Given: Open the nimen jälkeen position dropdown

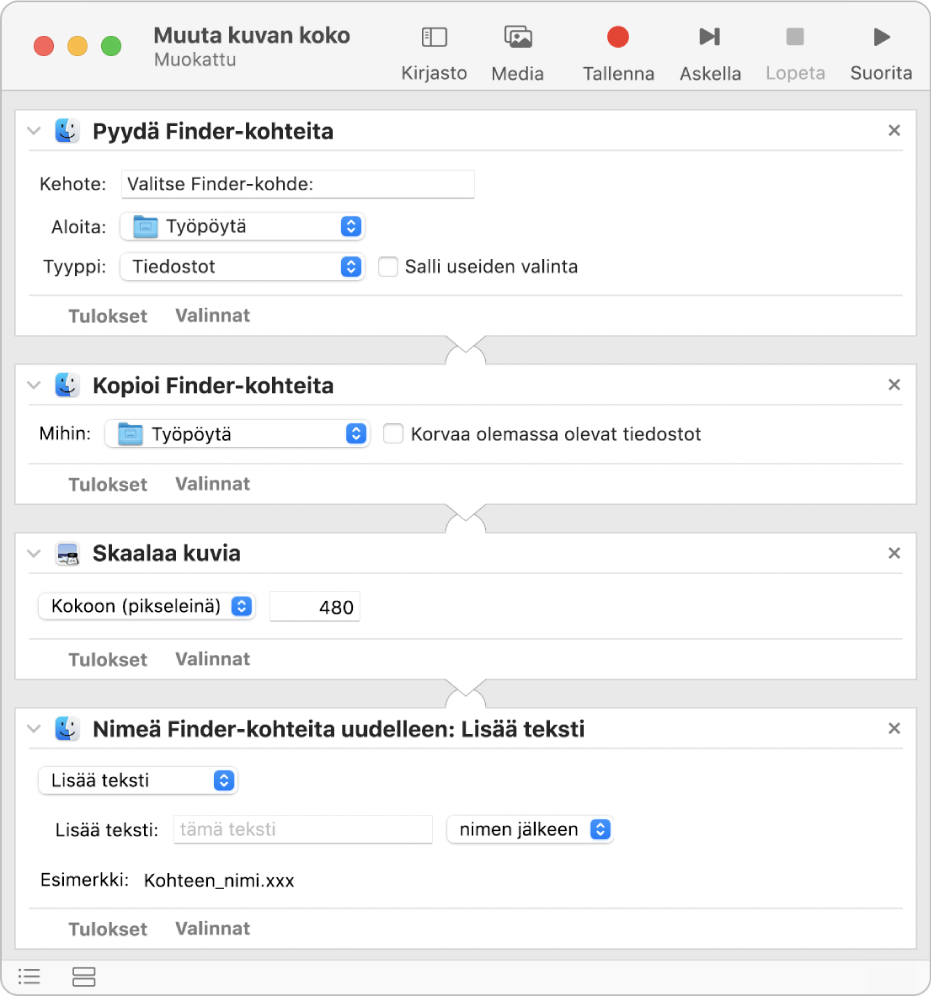Looking at the screenshot, I should point(529,829).
